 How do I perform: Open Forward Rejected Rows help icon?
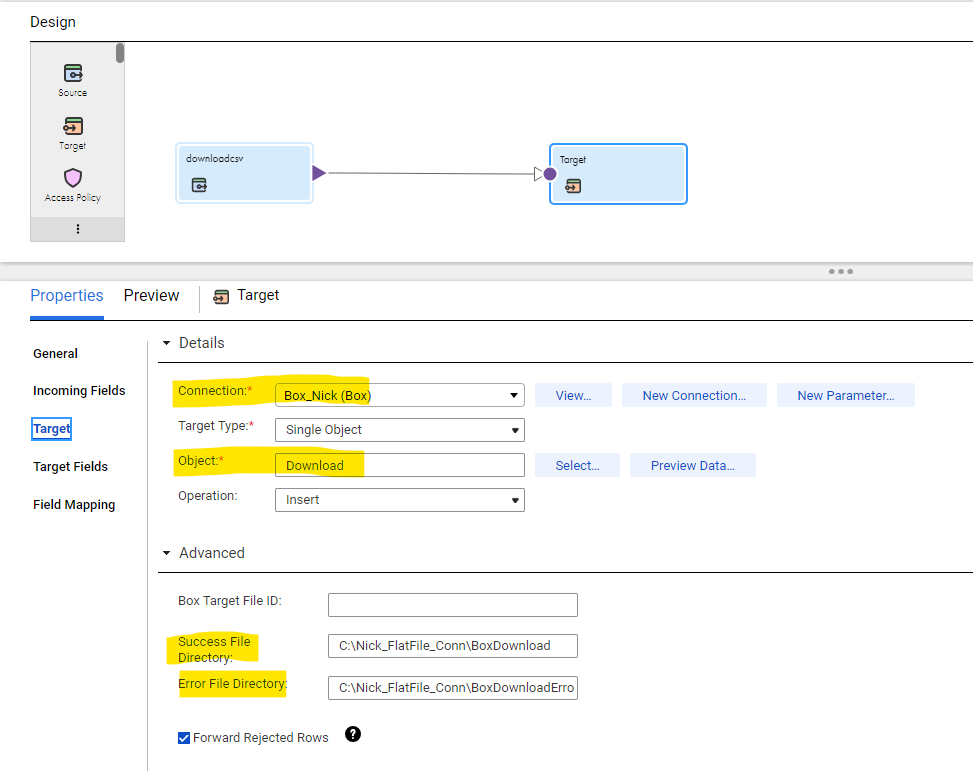[x=353, y=734]
